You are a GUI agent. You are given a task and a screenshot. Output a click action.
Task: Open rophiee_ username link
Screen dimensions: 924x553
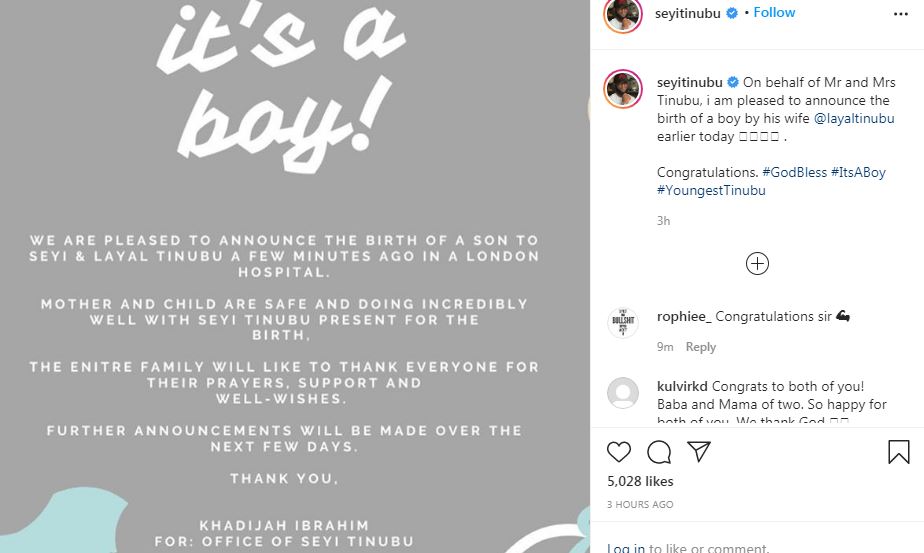coord(684,317)
